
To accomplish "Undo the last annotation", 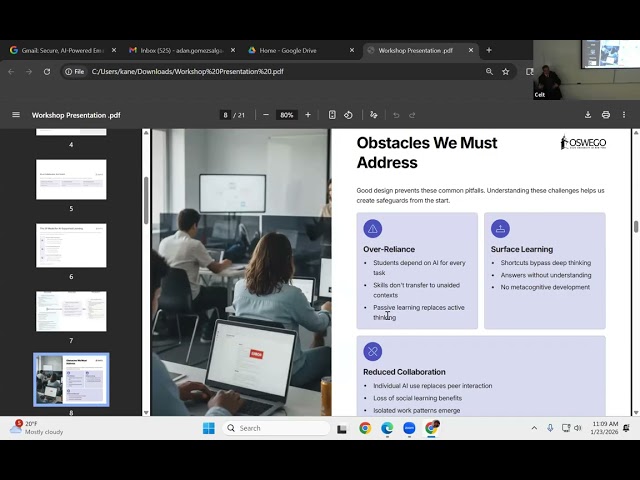I will pyautogui.click(x=396, y=115).
